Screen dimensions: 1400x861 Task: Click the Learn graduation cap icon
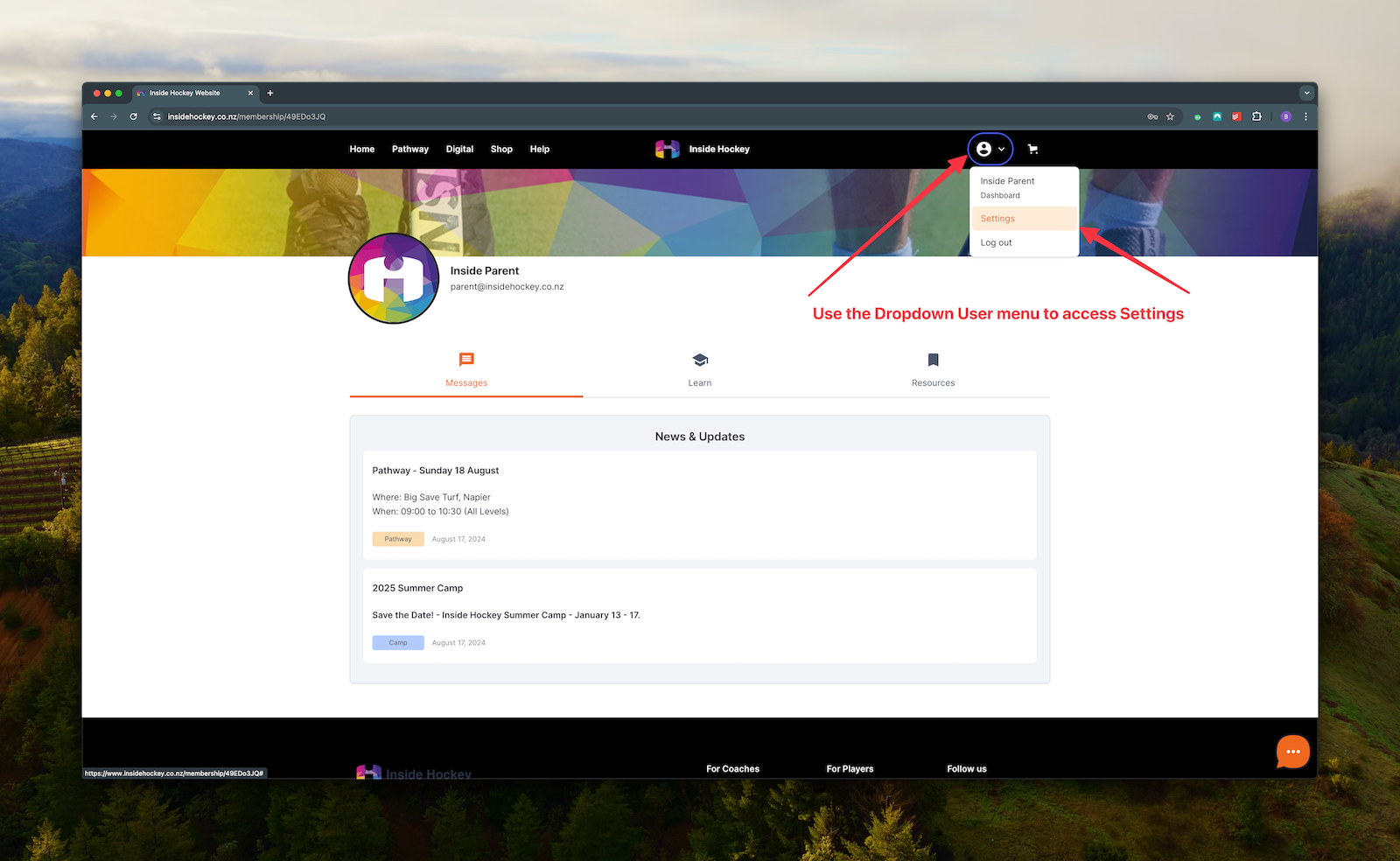(700, 360)
